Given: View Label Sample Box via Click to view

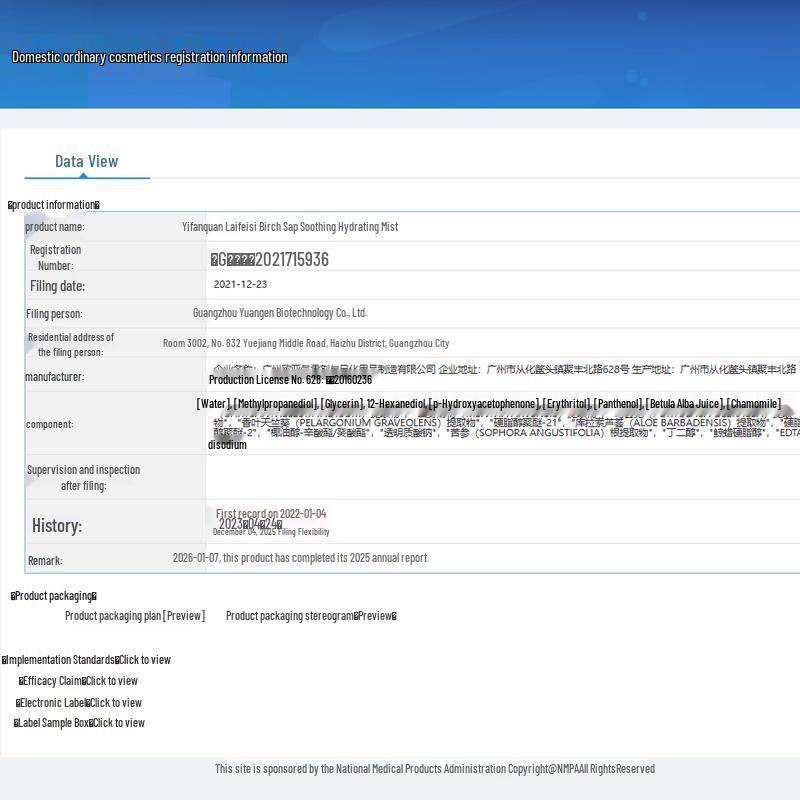Looking at the screenshot, I should 118,723.
